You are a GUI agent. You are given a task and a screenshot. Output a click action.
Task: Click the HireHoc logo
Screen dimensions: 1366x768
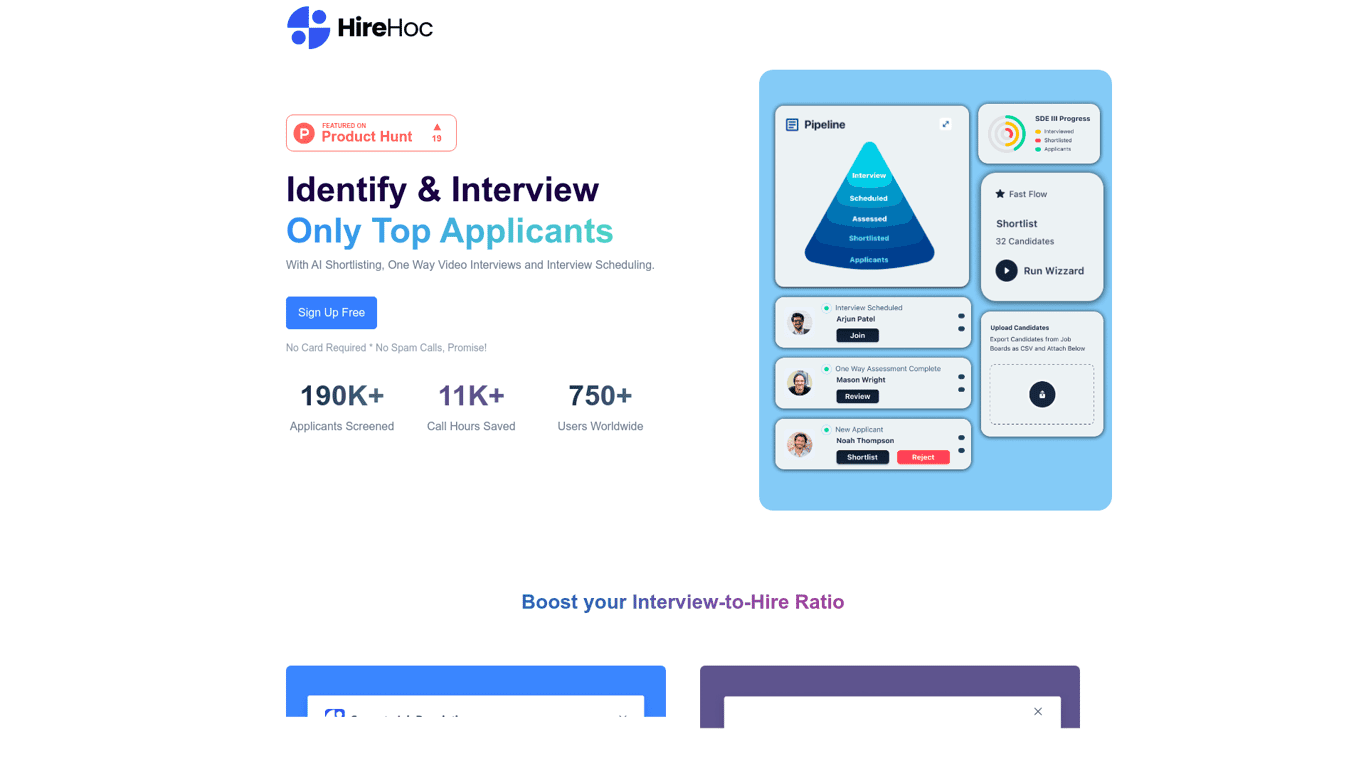coord(359,28)
